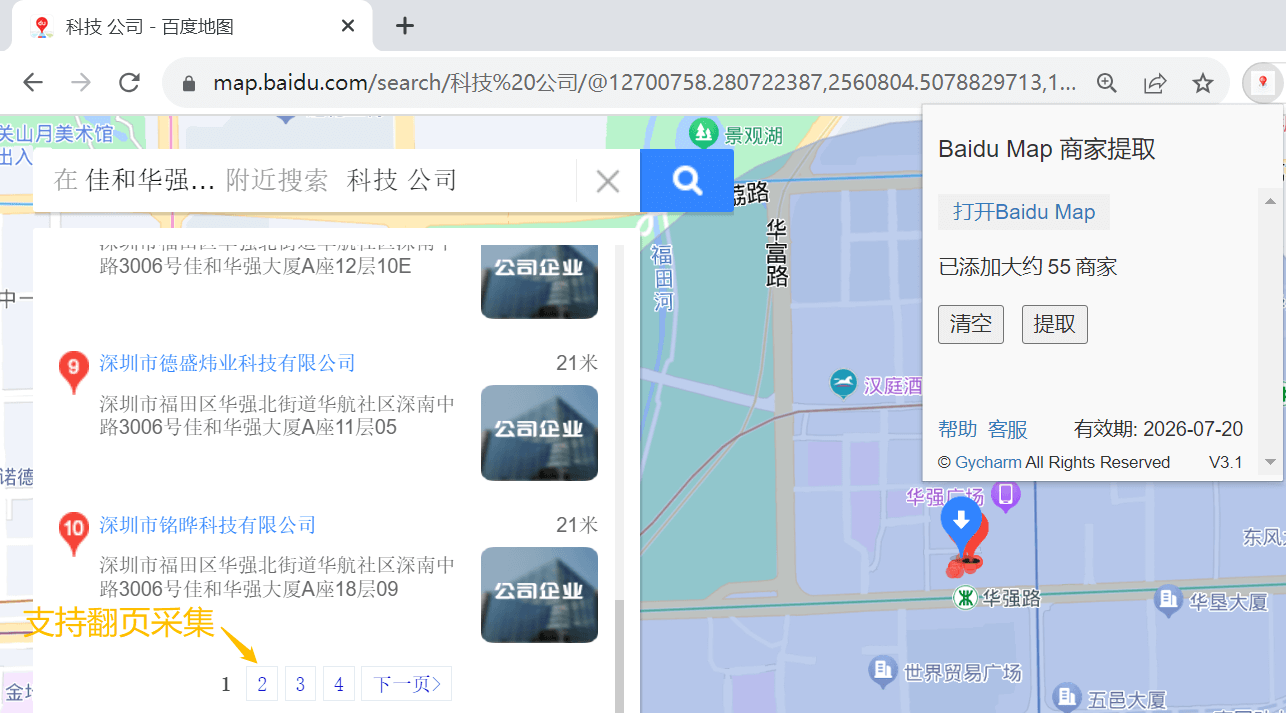Click the 21米 distance of 深圳市铭晔

577,525
